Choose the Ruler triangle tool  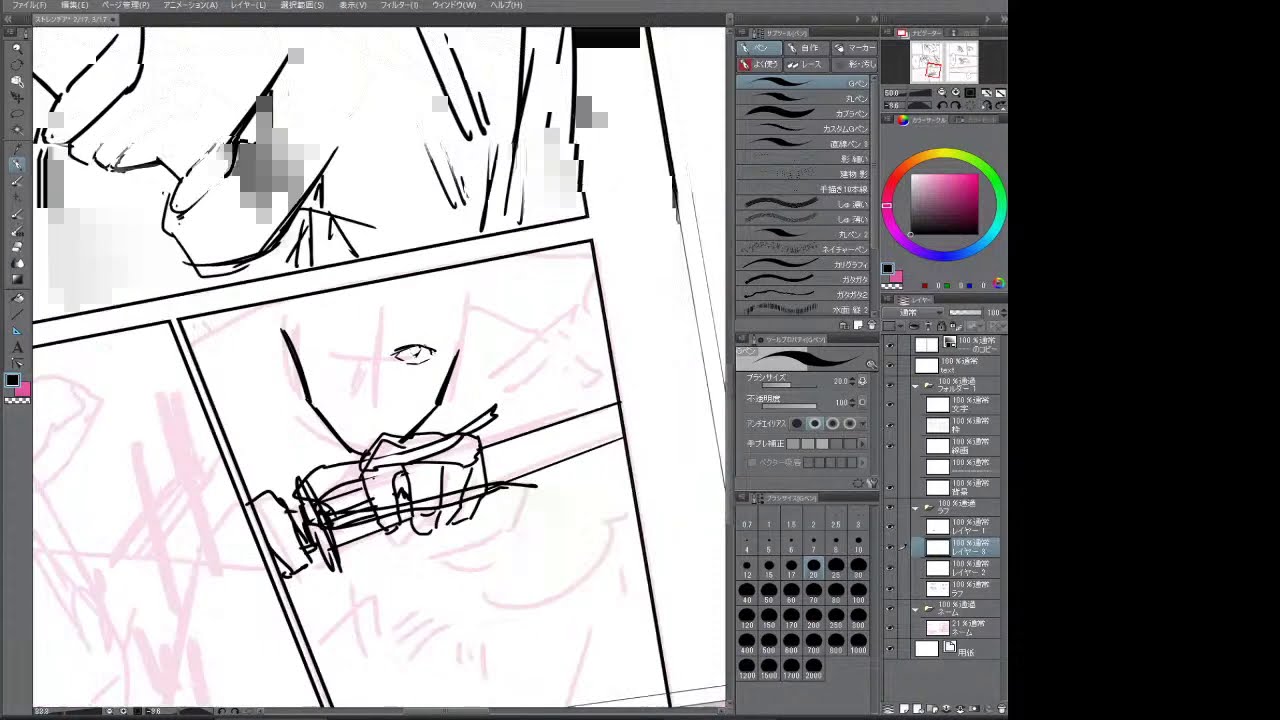(17, 330)
